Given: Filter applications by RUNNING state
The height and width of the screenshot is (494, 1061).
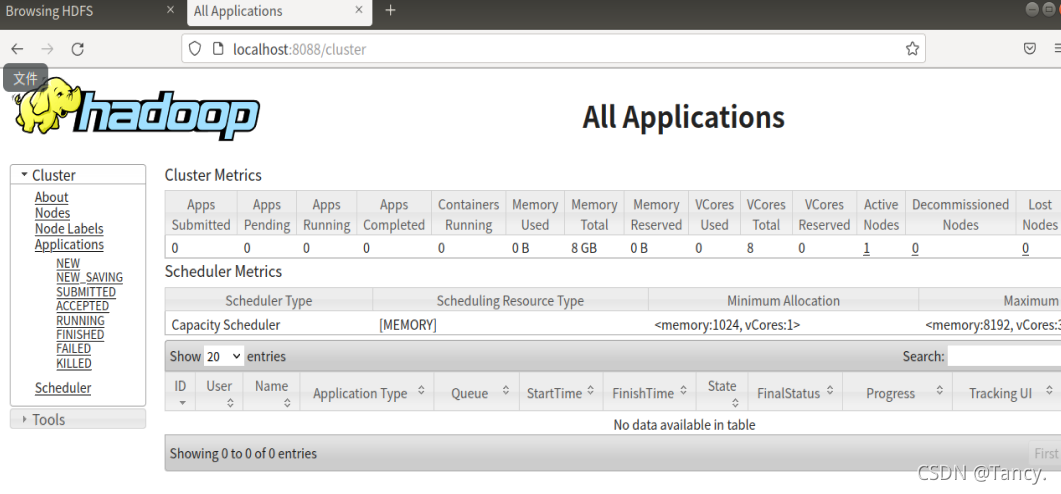Looking at the screenshot, I should coord(81,320).
